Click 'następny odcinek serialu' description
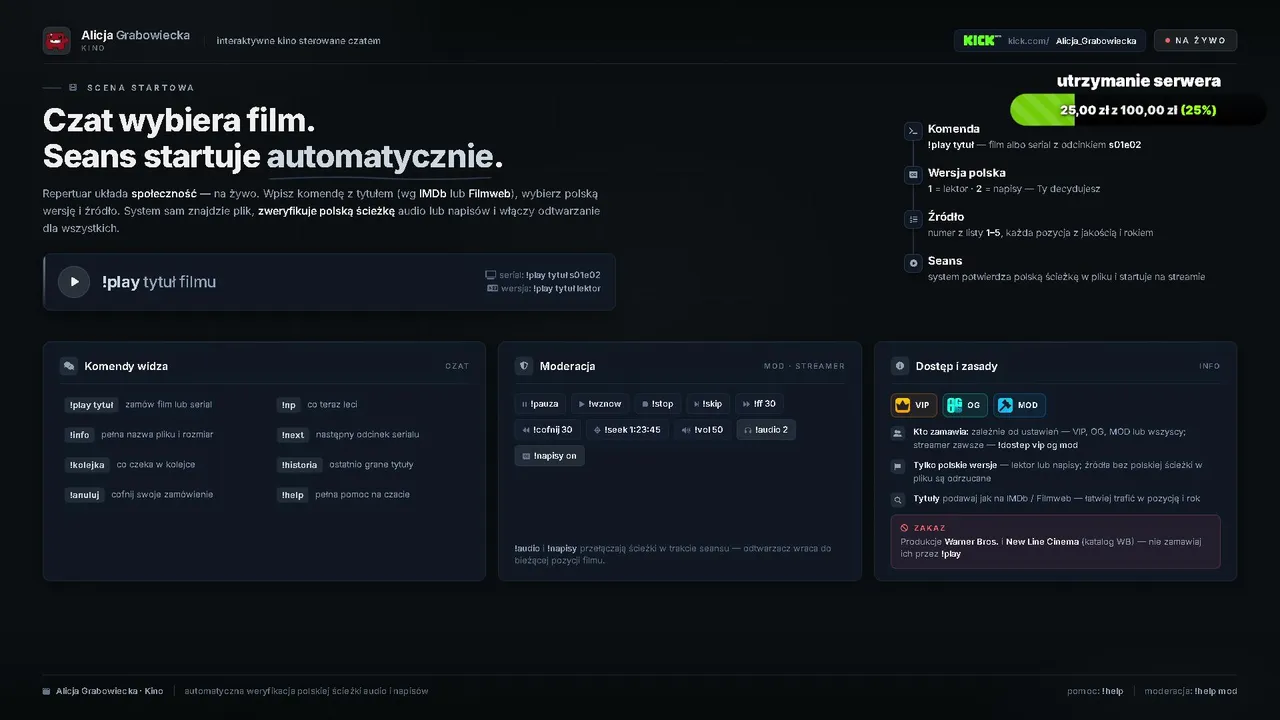The width and height of the screenshot is (1280, 720). (368, 435)
